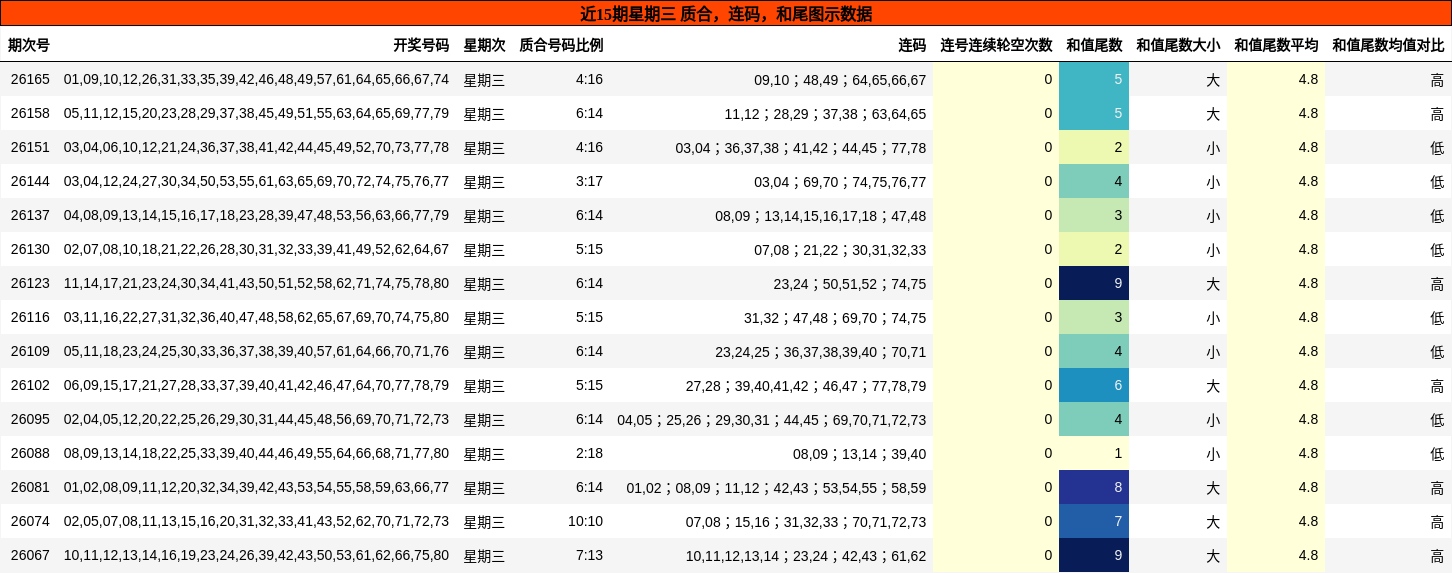Click 连码 cell 08,09；13,14；39,40
The width and height of the screenshot is (1452, 573).
point(860,453)
